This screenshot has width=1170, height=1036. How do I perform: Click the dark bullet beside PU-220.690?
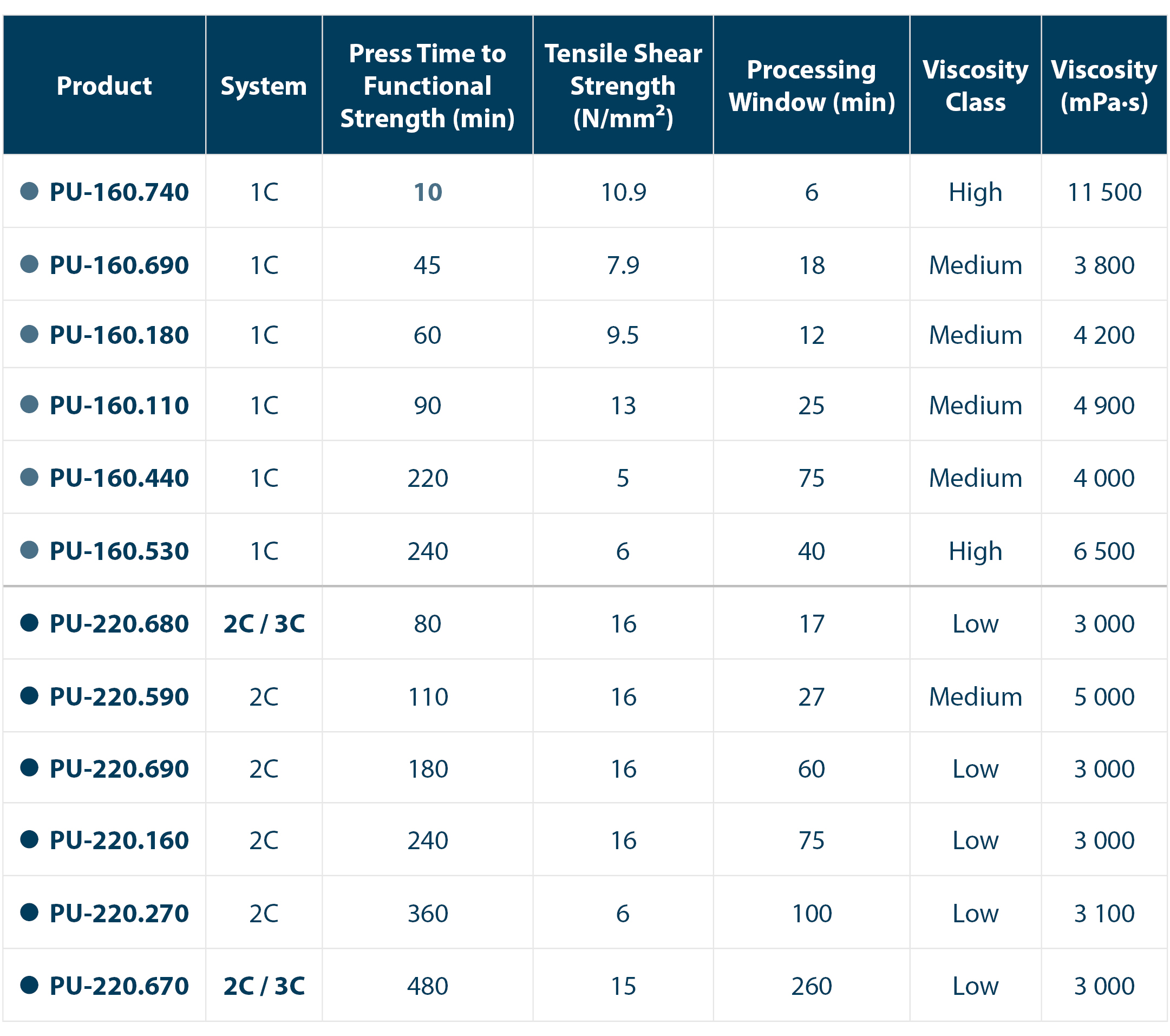coord(29,767)
